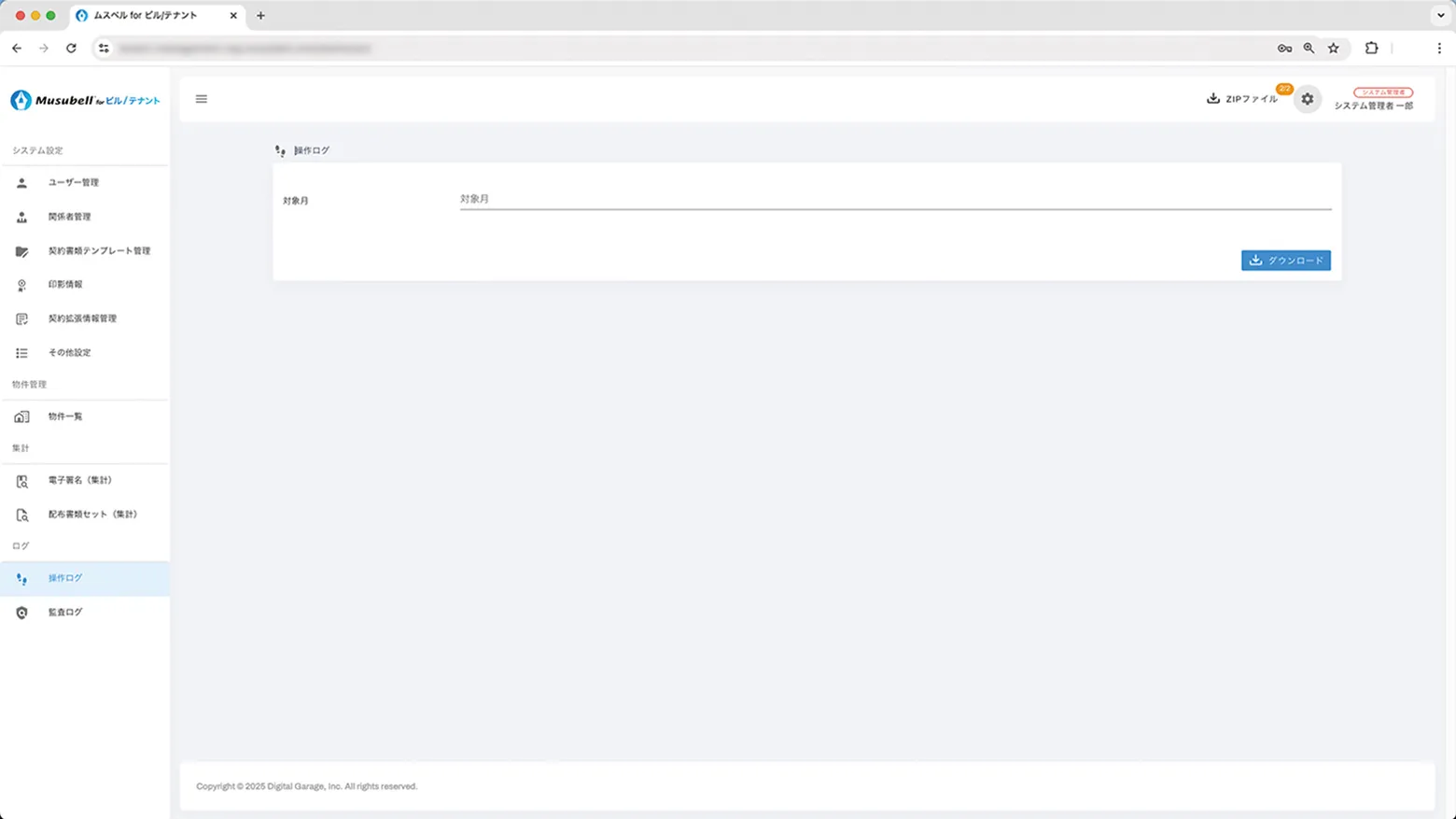Click the 印影情報 stamp icon
The width and height of the screenshot is (1456, 819).
(21, 285)
